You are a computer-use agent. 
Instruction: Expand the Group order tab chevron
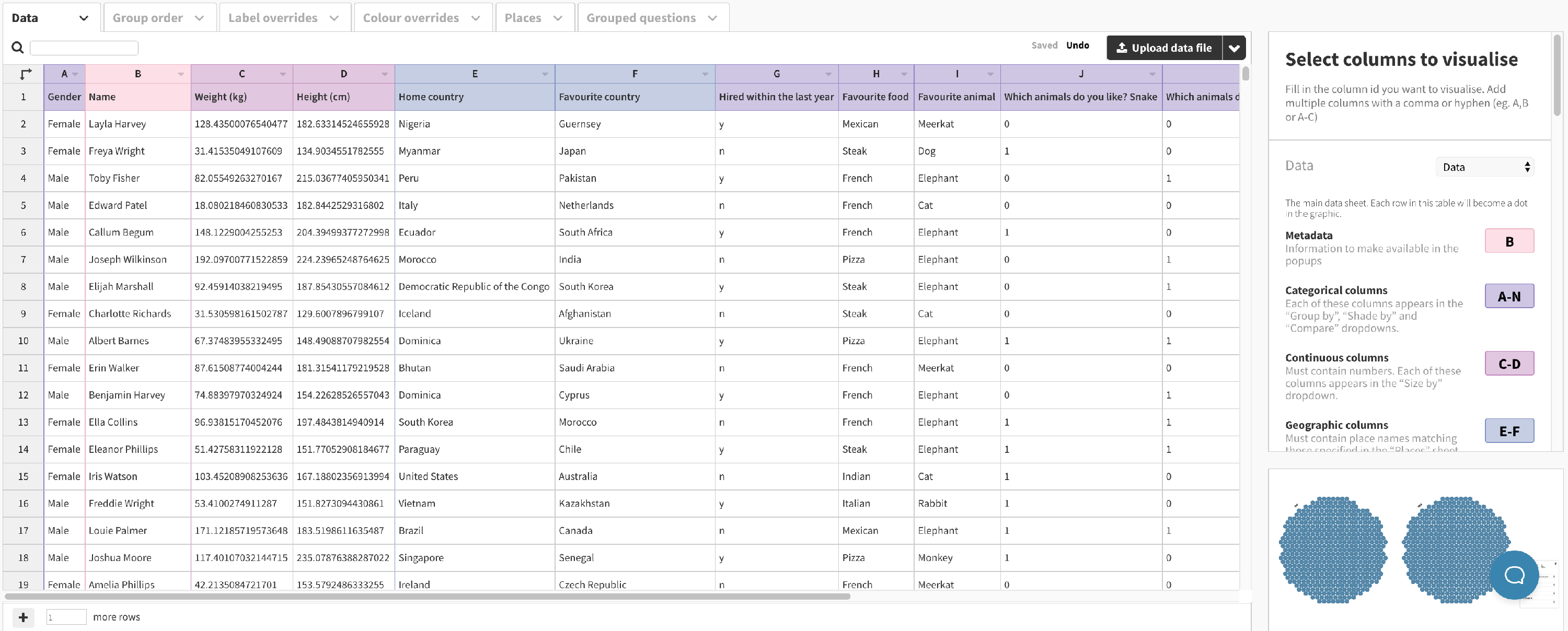[199, 18]
